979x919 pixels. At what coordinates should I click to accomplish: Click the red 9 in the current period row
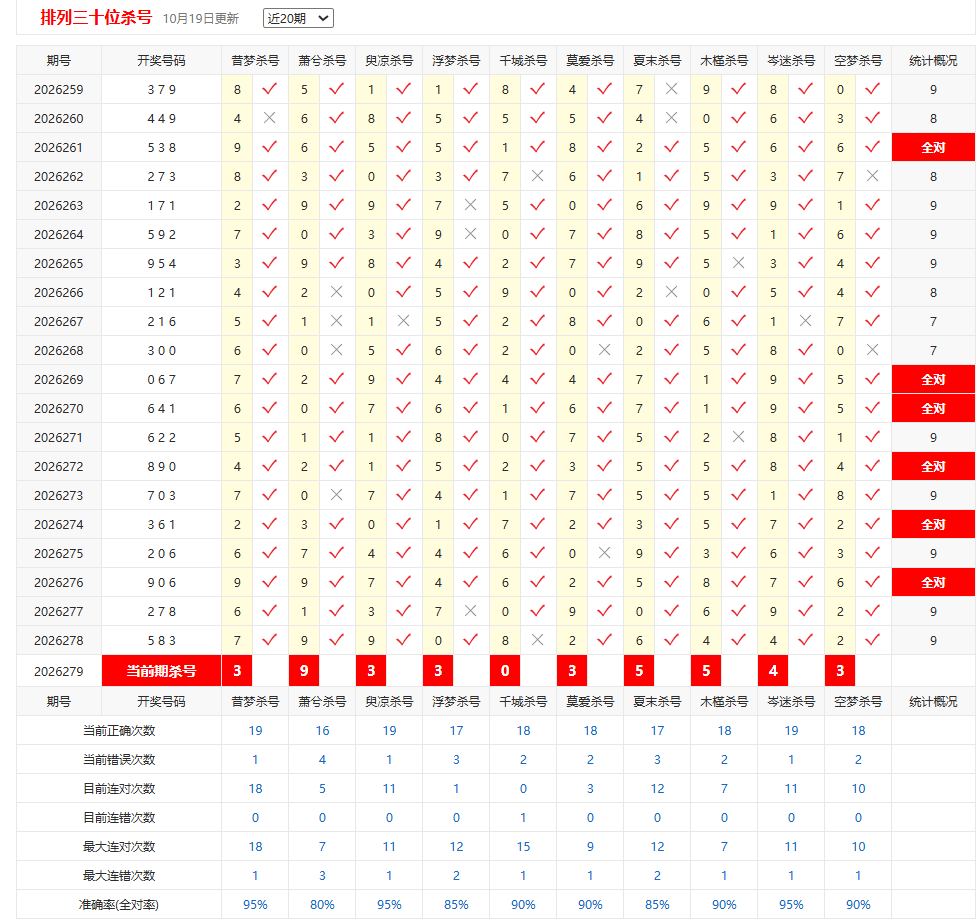pyautogui.click(x=304, y=671)
